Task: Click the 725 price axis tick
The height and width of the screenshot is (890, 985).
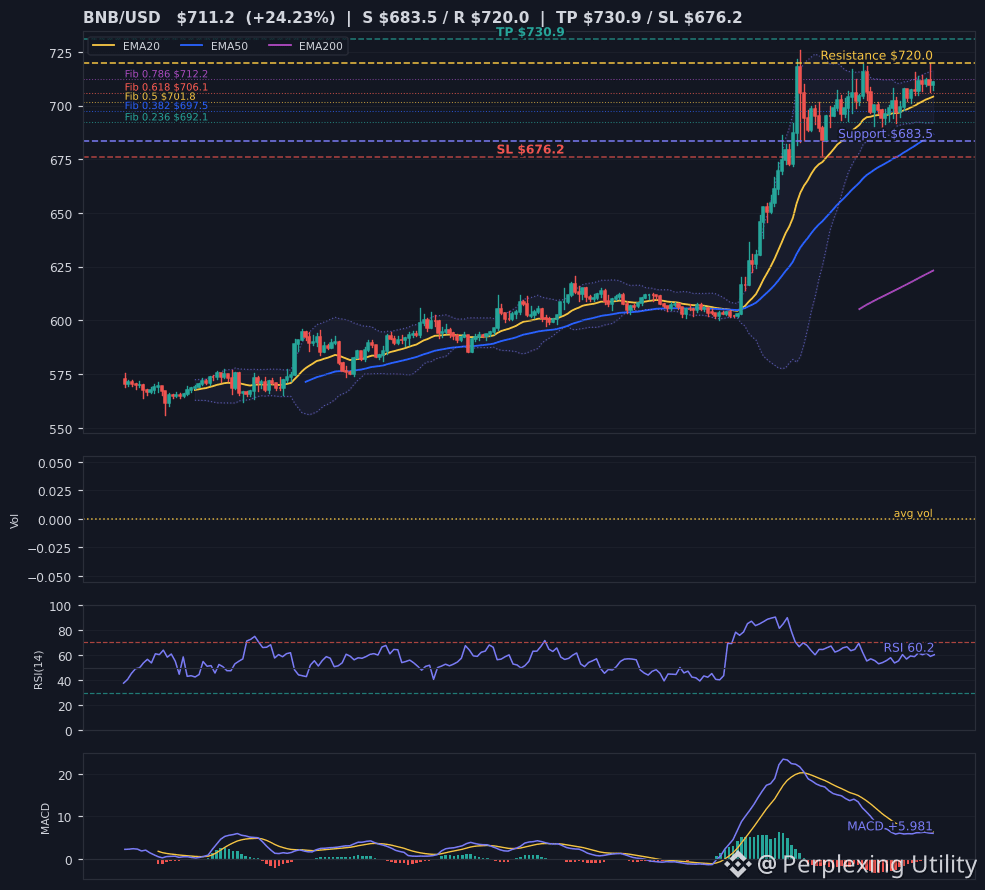Action: point(61,53)
